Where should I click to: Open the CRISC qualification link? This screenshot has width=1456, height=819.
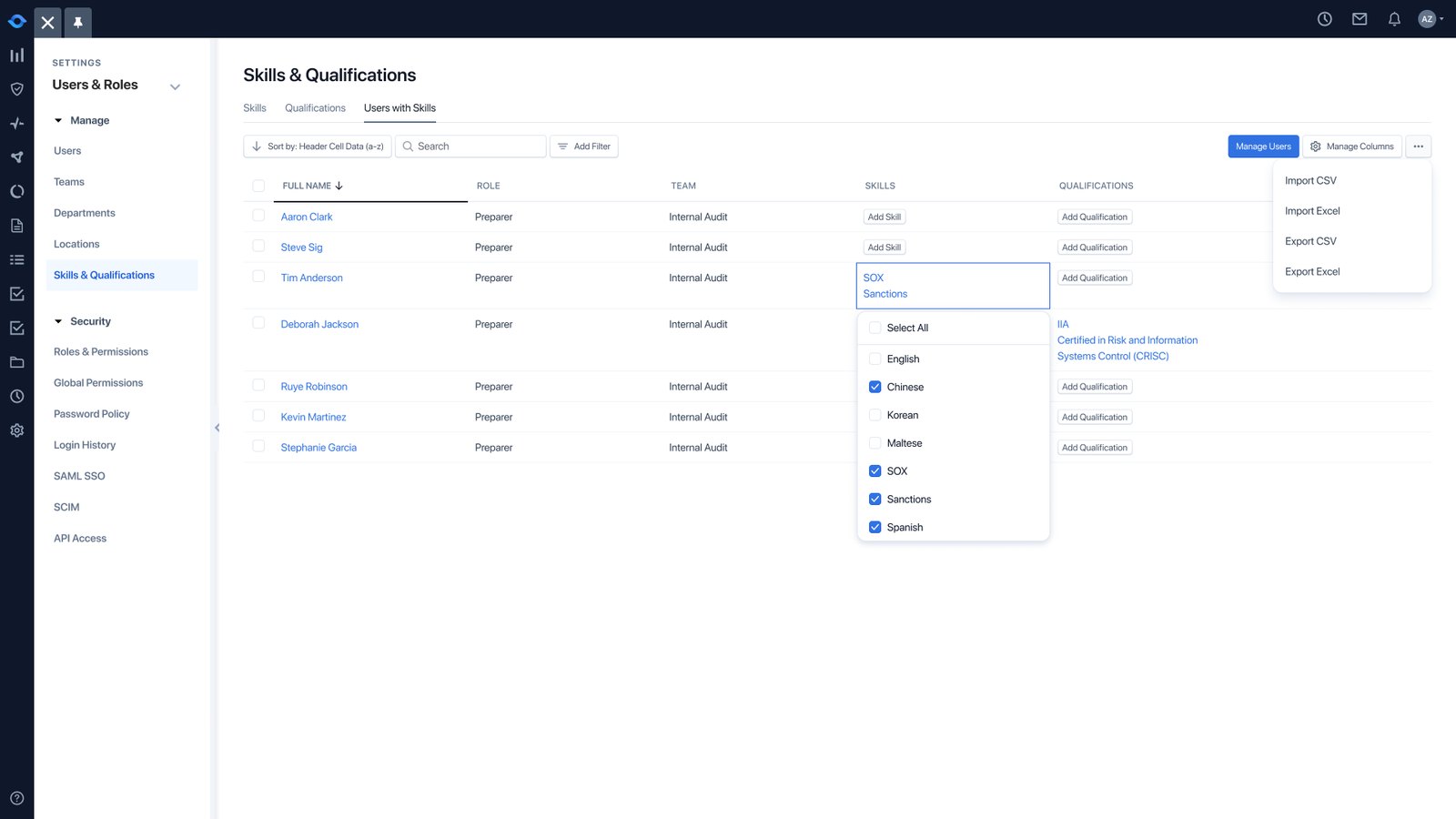pos(1127,349)
